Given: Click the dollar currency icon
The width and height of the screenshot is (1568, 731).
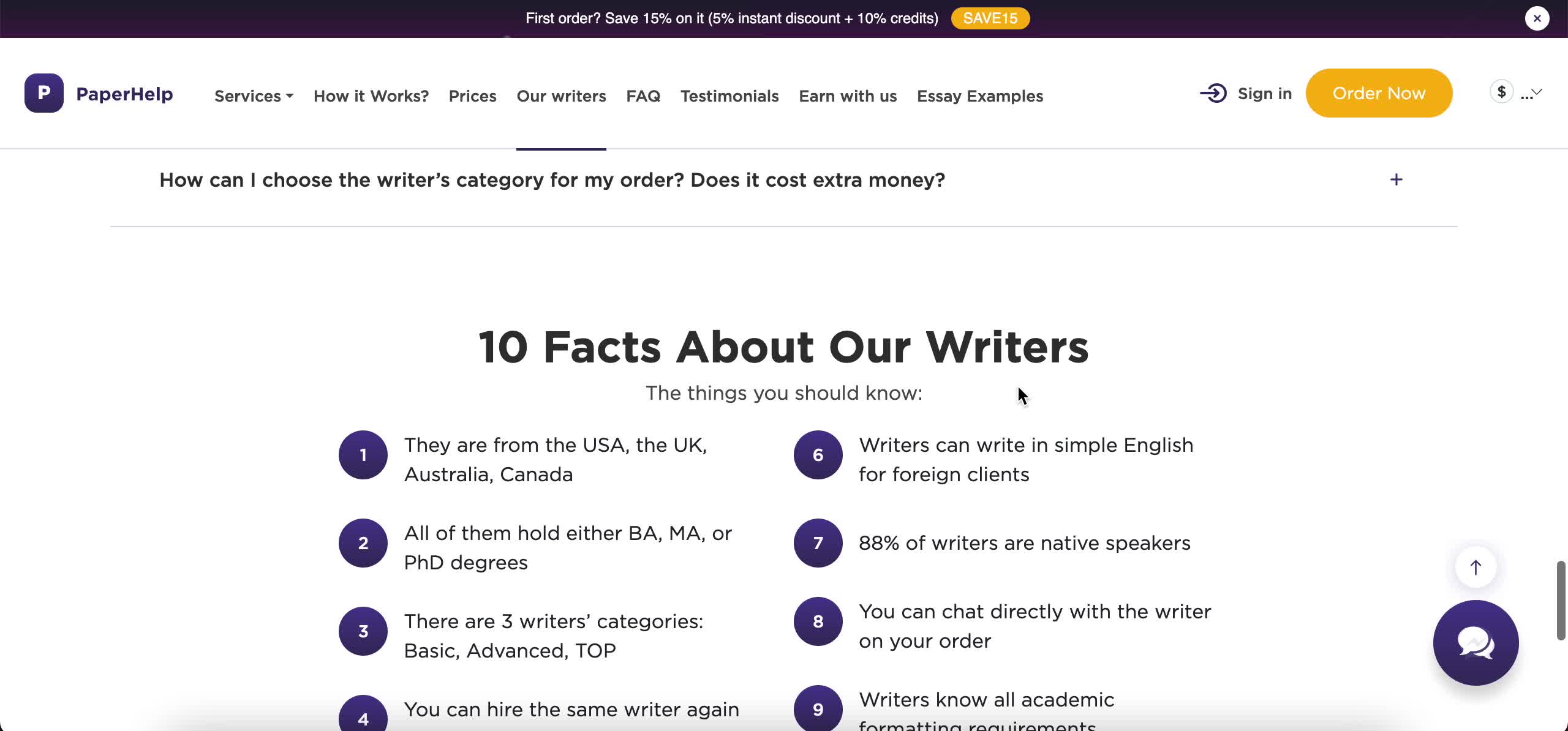Looking at the screenshot, I should pyautogui.click(x=1501, y=92).
